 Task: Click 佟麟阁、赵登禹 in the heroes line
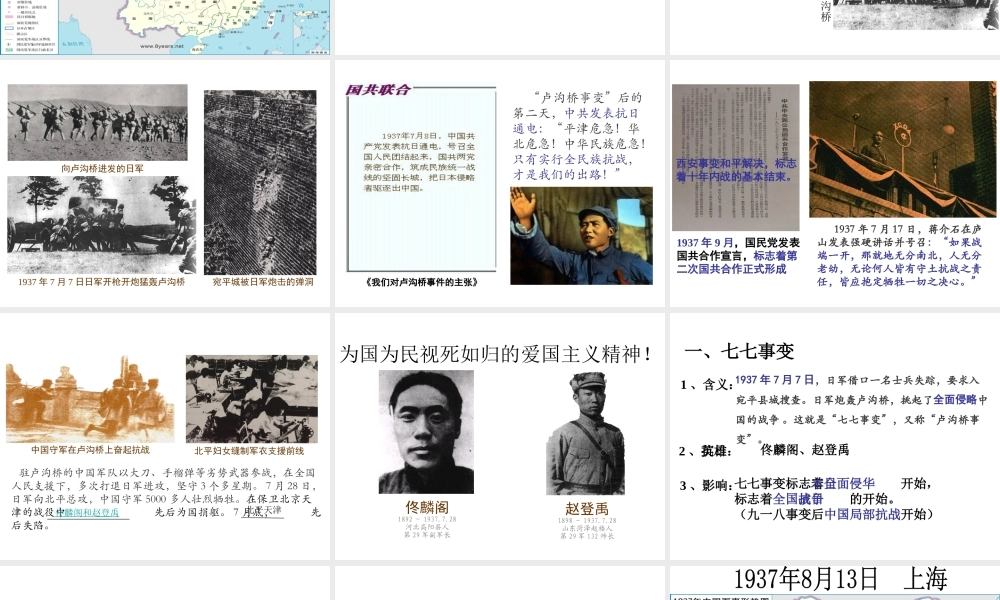pyautogui.click(x=805, y=450)
